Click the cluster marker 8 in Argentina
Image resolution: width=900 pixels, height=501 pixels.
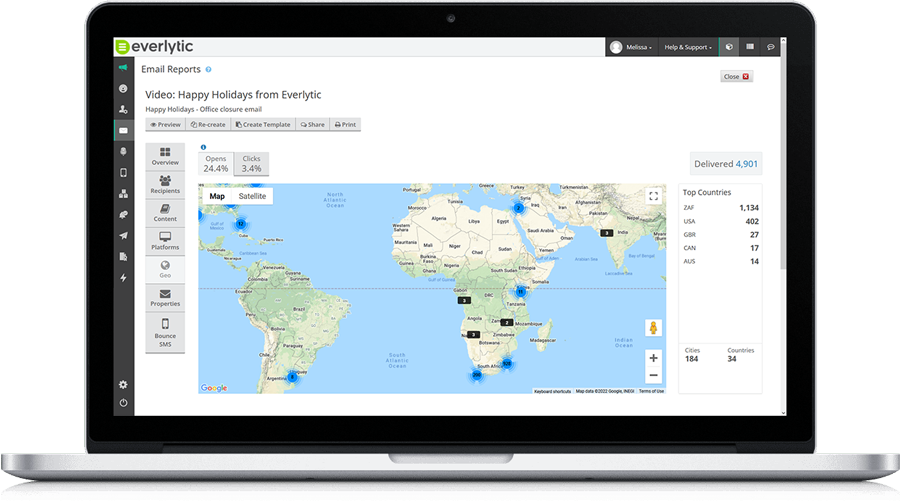(293, 377)
